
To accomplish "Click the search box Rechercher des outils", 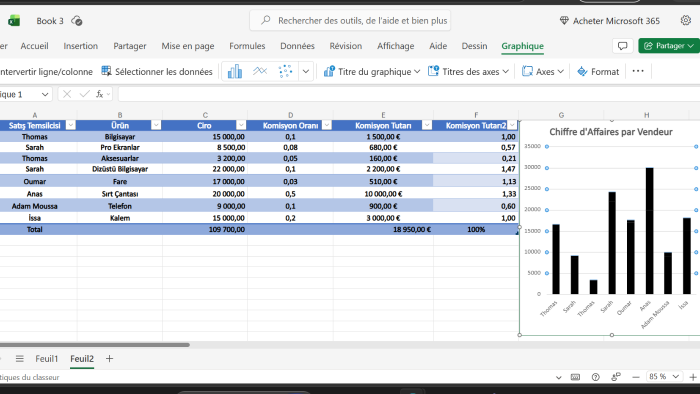I will click(350, 21).
